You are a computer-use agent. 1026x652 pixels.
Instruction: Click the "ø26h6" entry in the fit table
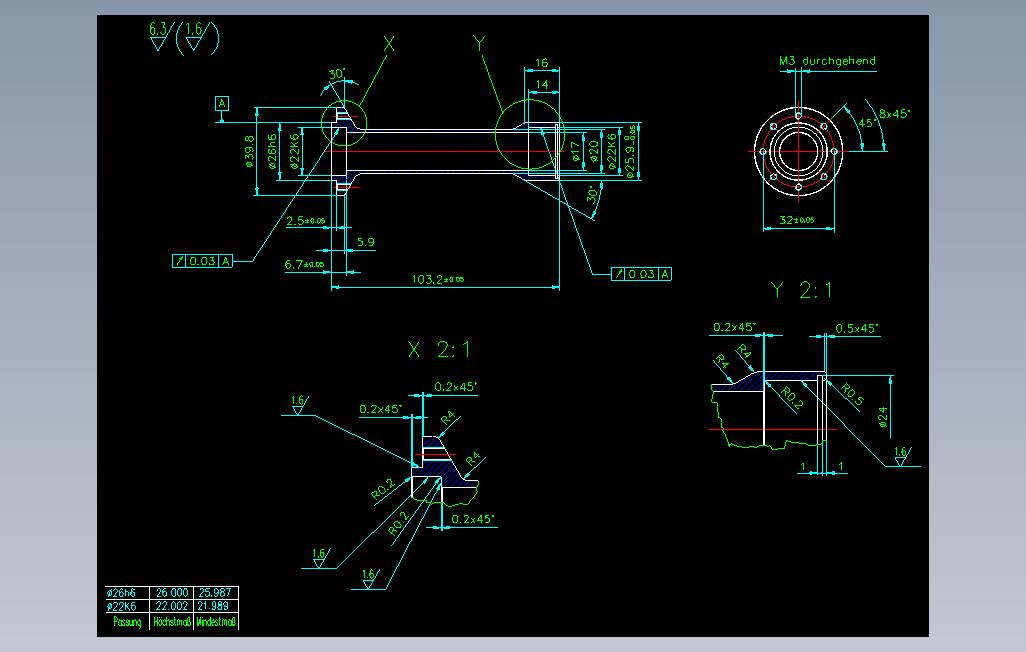(122, 593)
